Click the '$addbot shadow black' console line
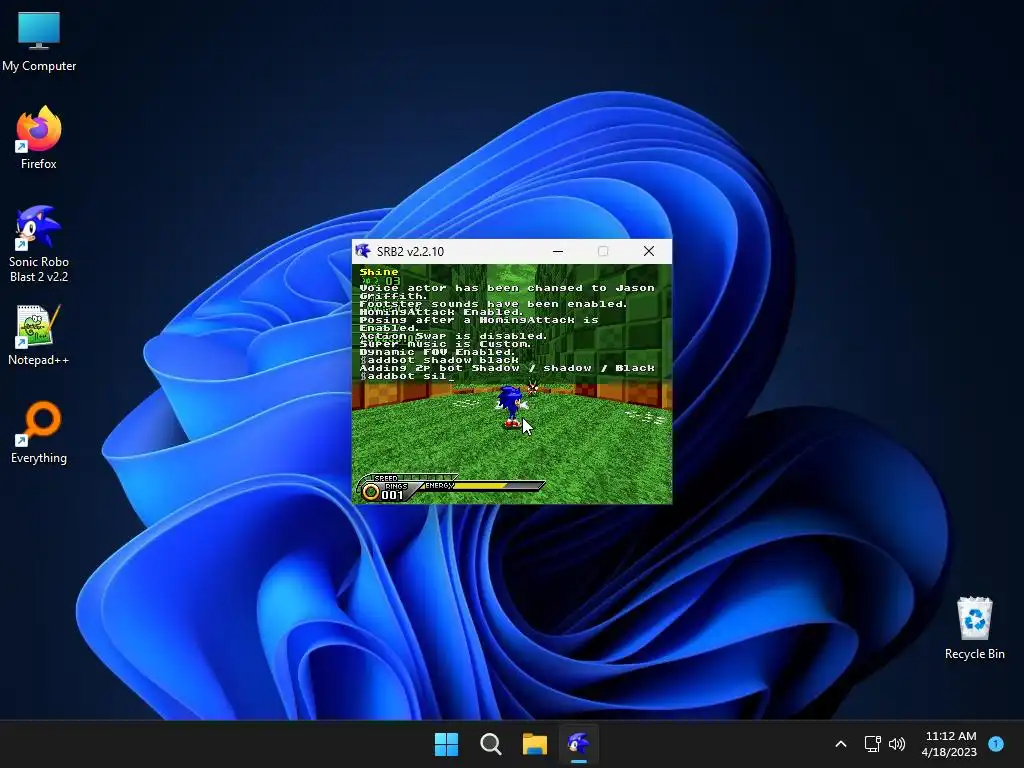 (440, 360)
